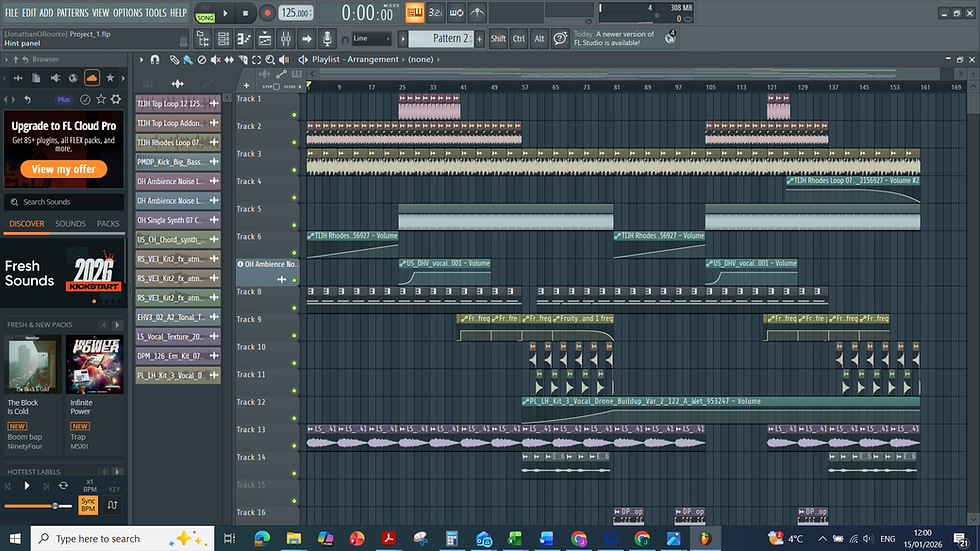This screenshot has width=980, height=551.
Task: Open the Line snap dropdown
Action: coord(372,38)
